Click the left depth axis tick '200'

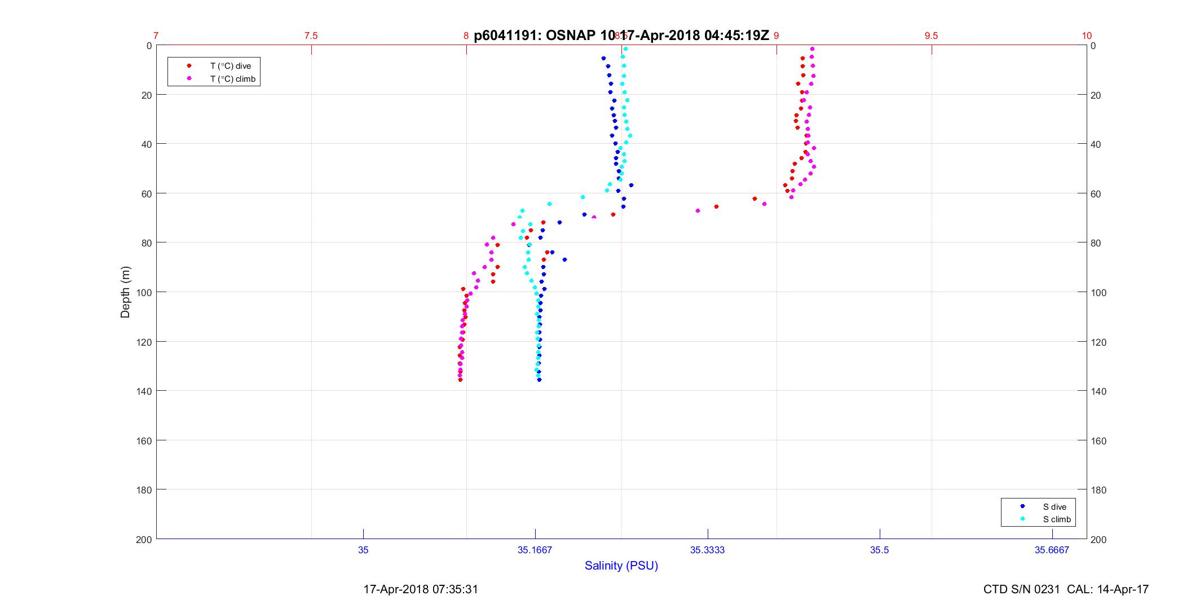tap(143, 539)
